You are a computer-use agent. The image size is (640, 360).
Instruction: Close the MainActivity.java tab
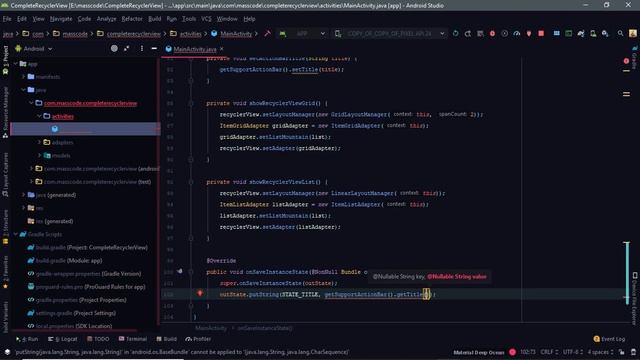pos(222,49)
